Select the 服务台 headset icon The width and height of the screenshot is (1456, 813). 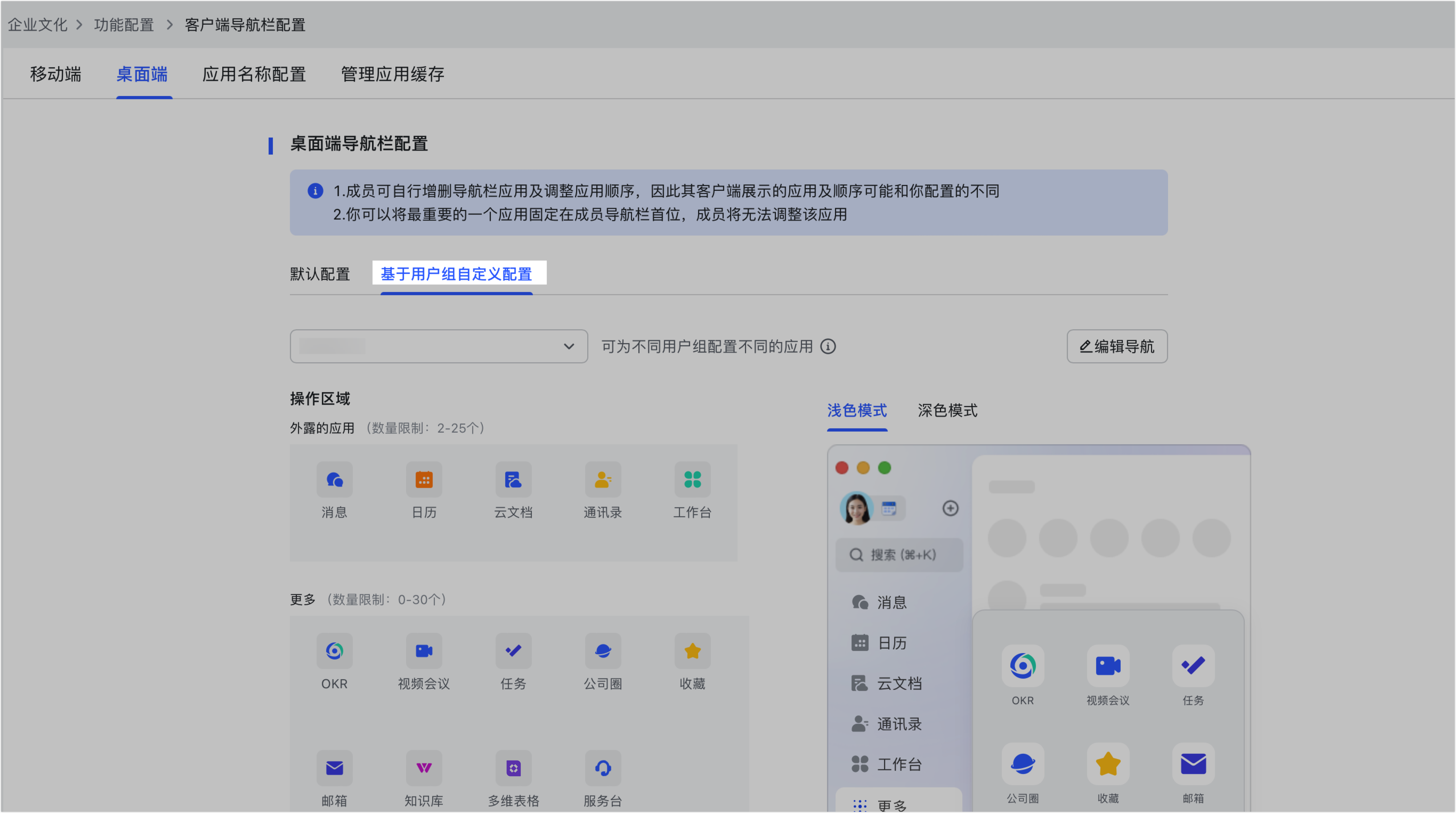point(603,768)
